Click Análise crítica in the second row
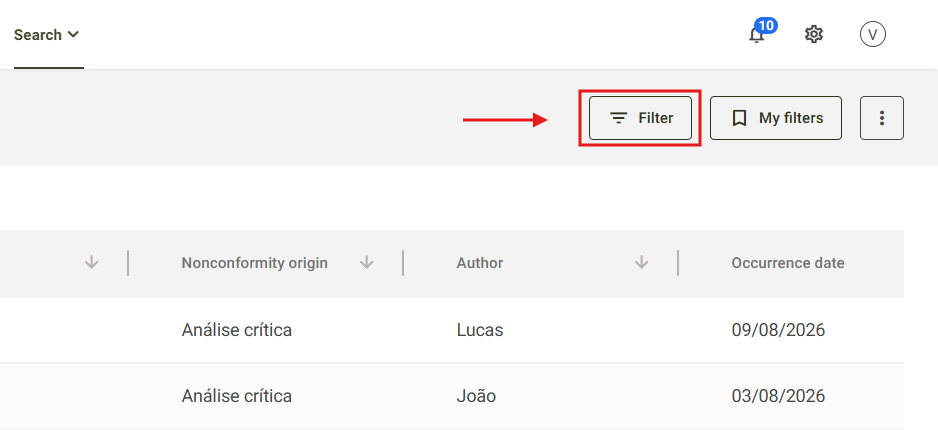The image size is (938, 430). click(x=237, y=396)
